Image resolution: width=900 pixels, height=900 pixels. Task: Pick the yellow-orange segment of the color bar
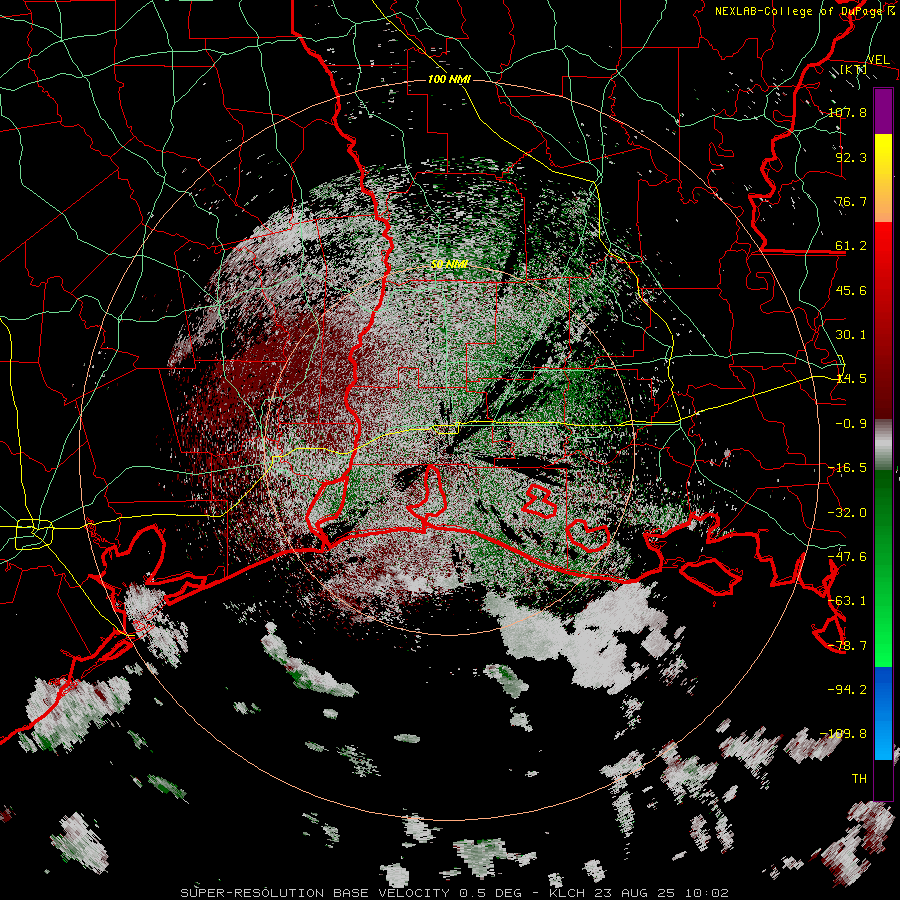tap(883, 178)
